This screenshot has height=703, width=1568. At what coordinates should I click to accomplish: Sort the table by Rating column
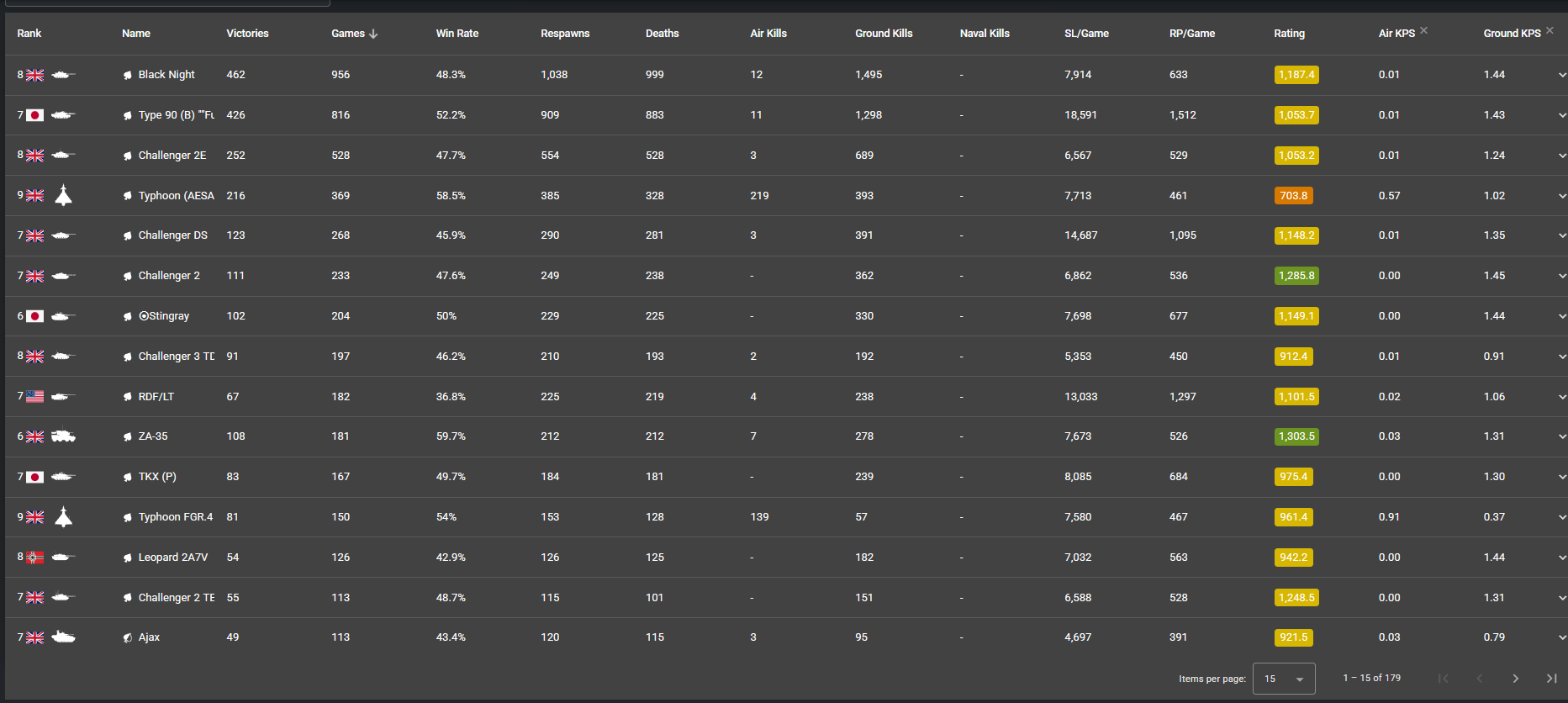(x=1289, y=34)
